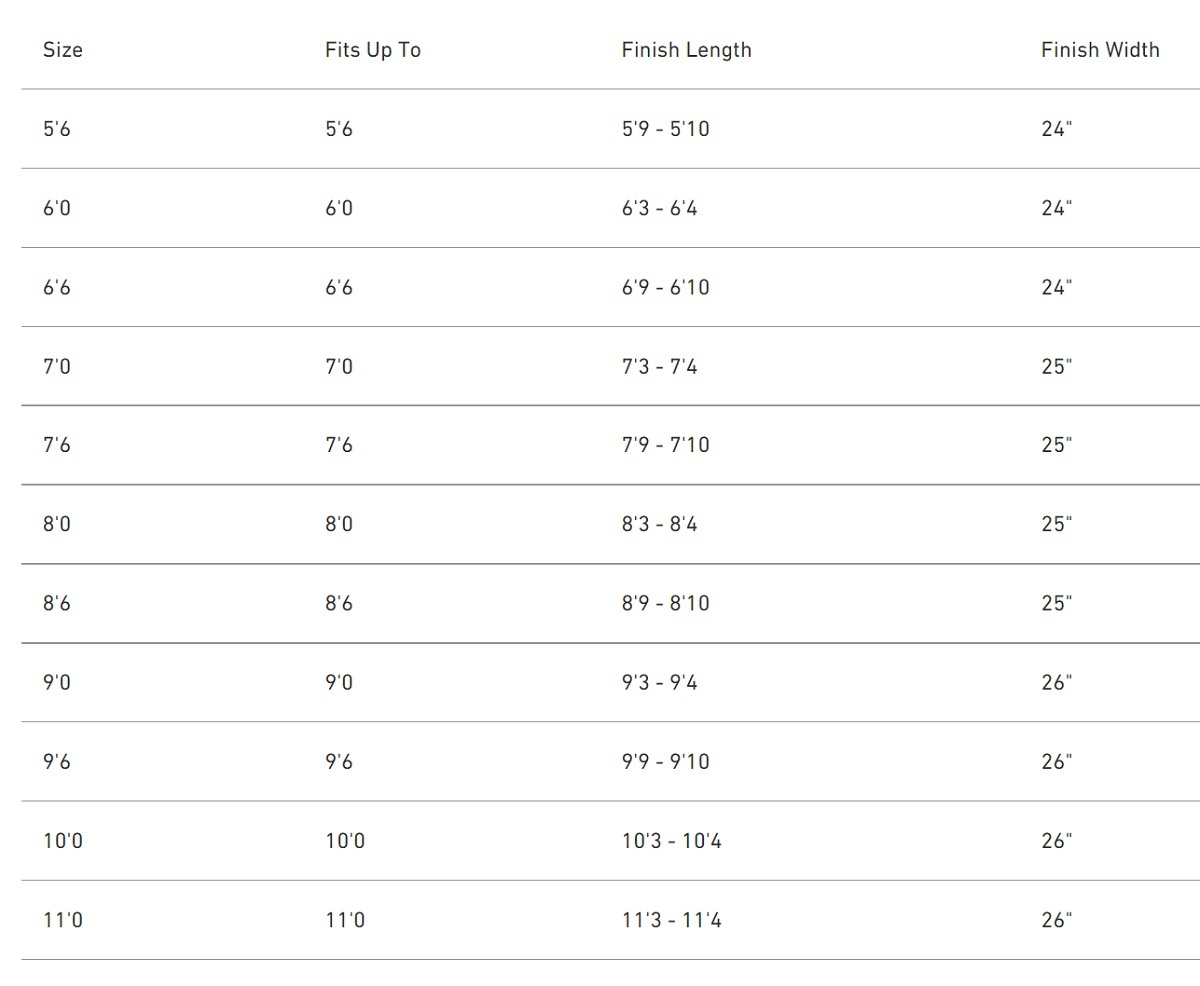Click finish width 26" for size 9'0
The image size is (1200, 986).
pyautogui.click(x=1056, y=682)
